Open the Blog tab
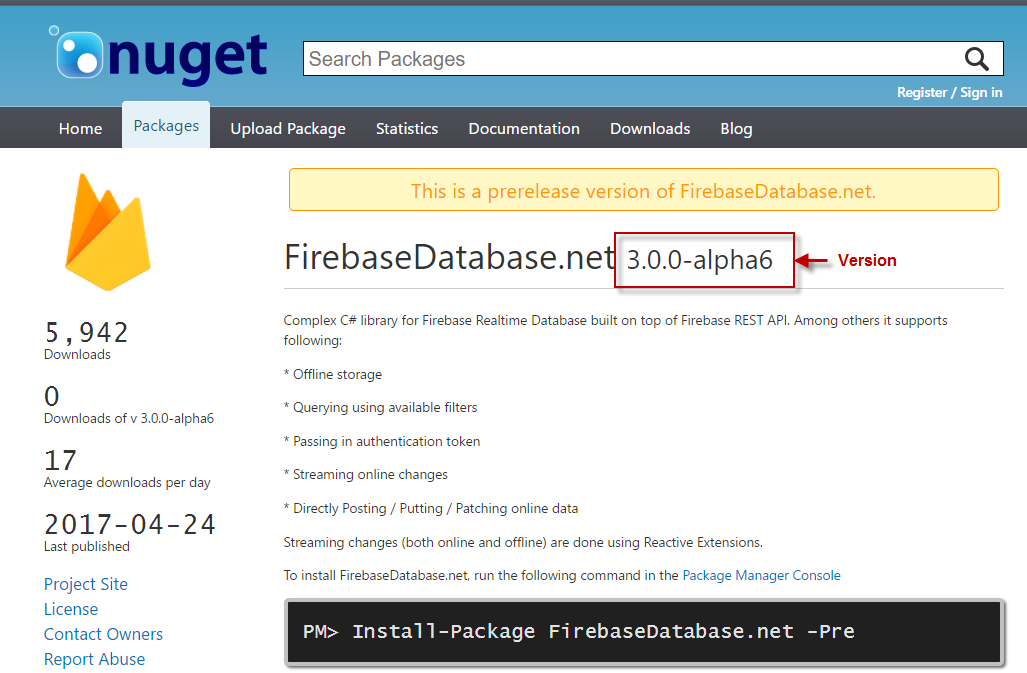The width and height of the screenshot is (1027, 673). pos(736,128)
